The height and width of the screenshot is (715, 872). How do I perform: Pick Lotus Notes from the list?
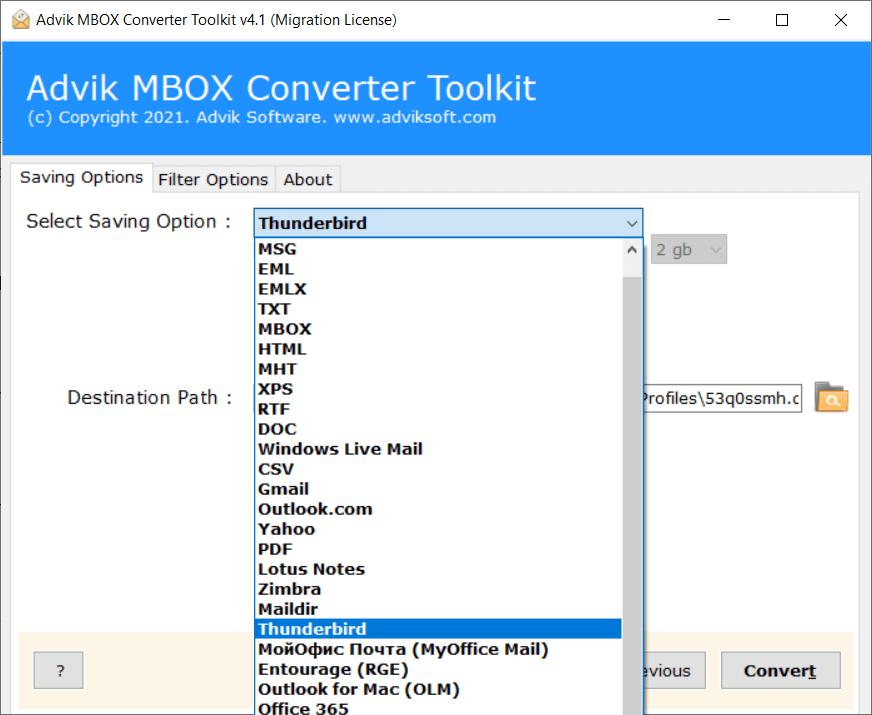(438, 569)
